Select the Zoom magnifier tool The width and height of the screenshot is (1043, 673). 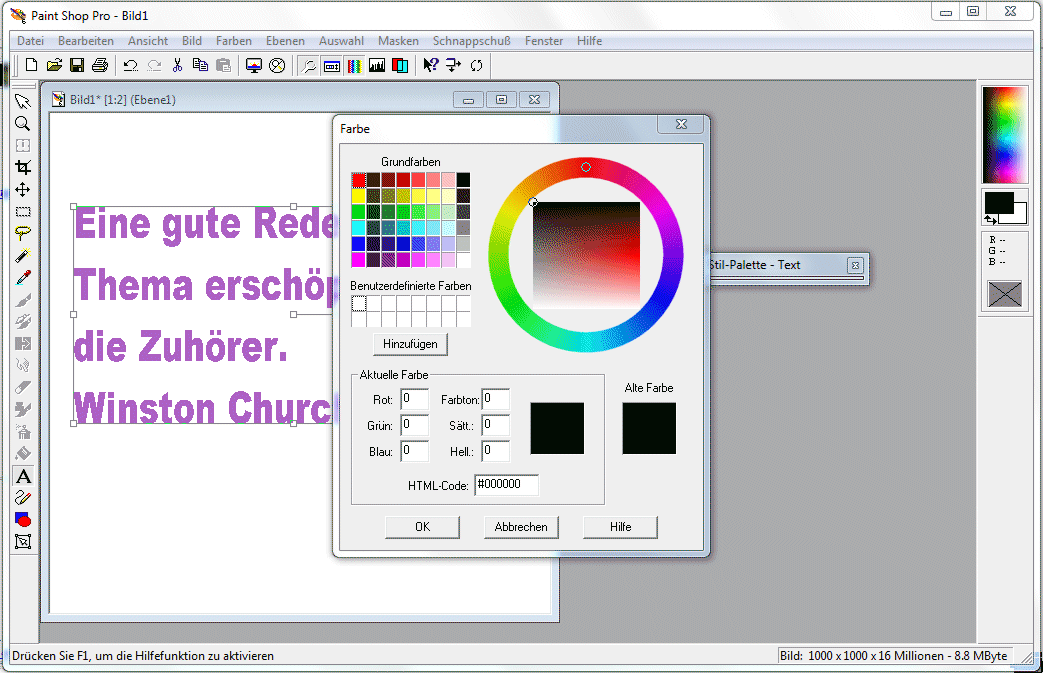point(23,124)
